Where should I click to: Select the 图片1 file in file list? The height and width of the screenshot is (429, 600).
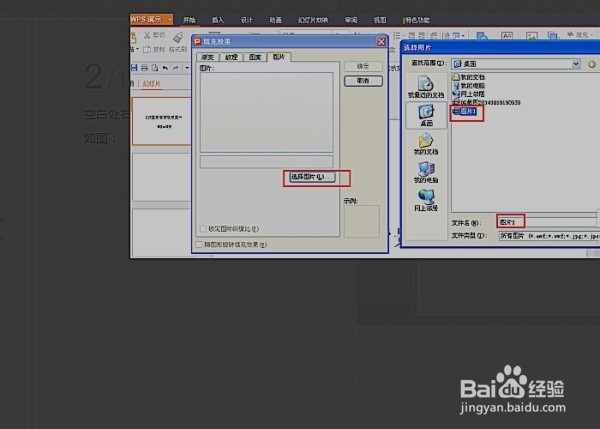coord(465,111)
